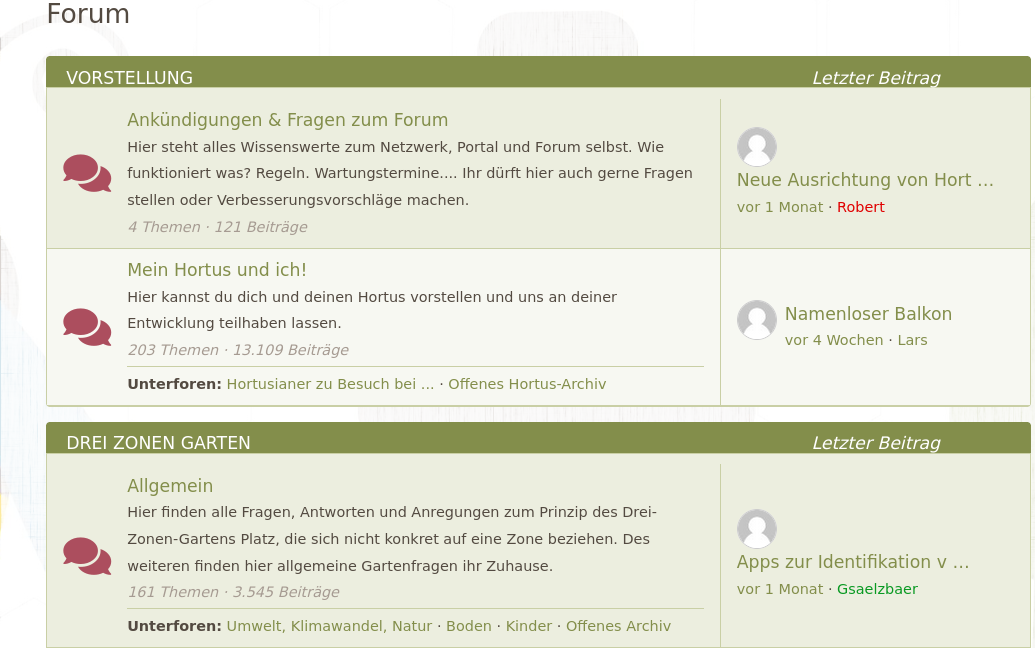This screenshot has width=1035, height=648.
Task: Open latest post Apps zur Identifikation
Action: coord(853,562)
